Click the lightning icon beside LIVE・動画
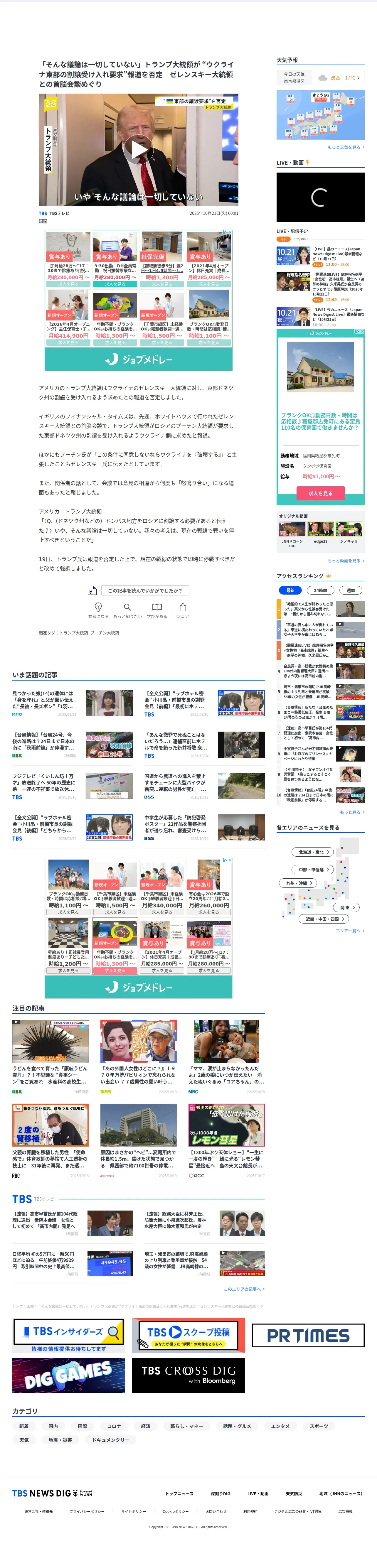Image resolution: width=377 pixels, height=1568 pixels. tap(308, 163)
